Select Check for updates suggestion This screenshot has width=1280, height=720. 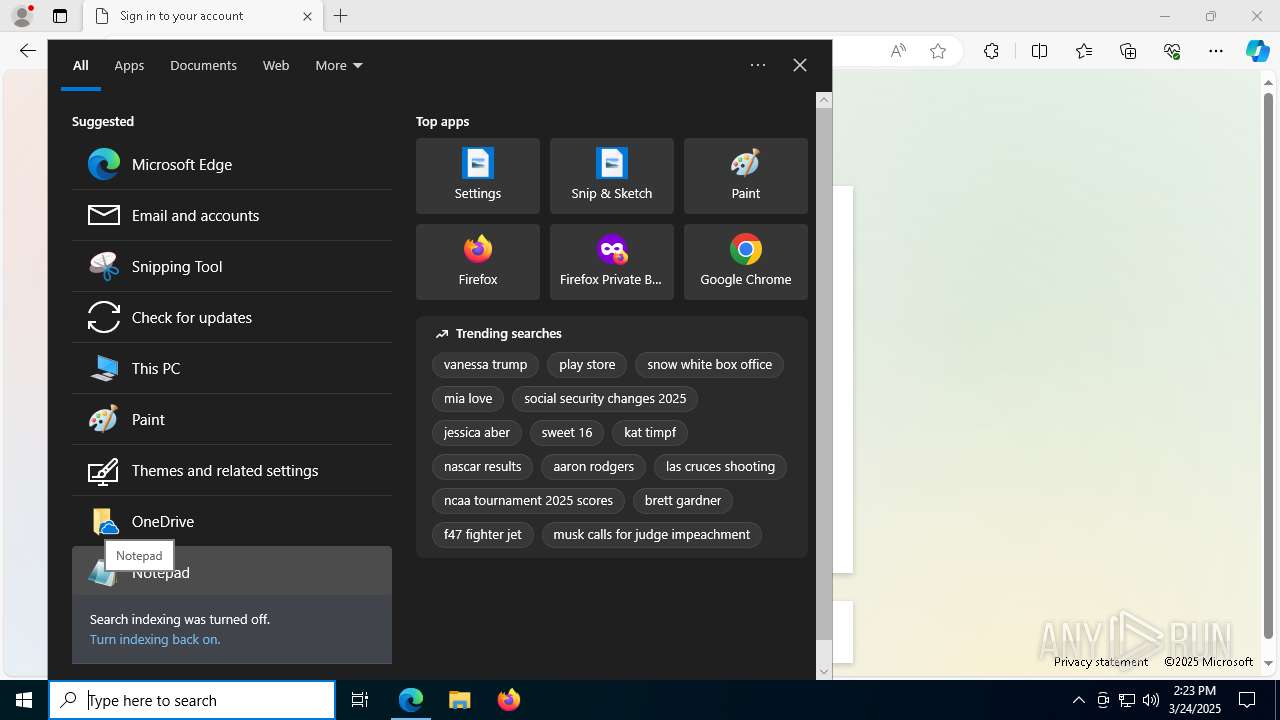point(231,317)
